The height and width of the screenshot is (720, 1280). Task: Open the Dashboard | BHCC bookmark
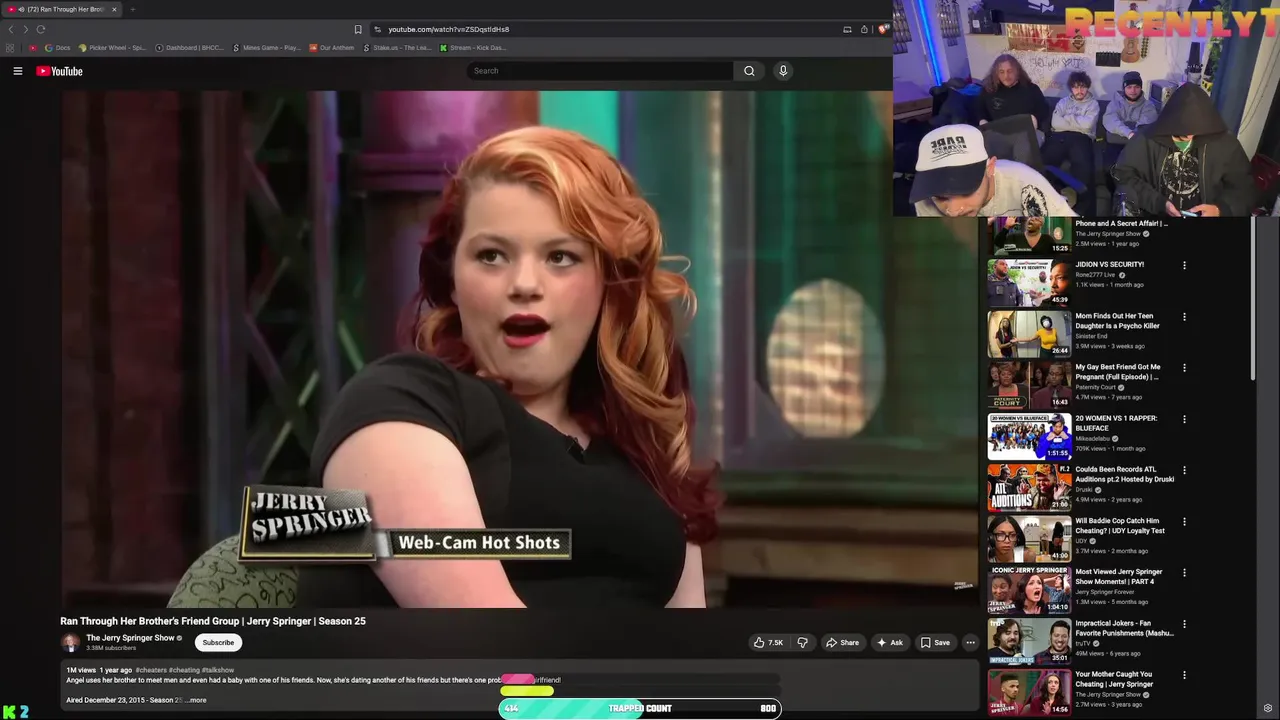click(x=190, y=48)
